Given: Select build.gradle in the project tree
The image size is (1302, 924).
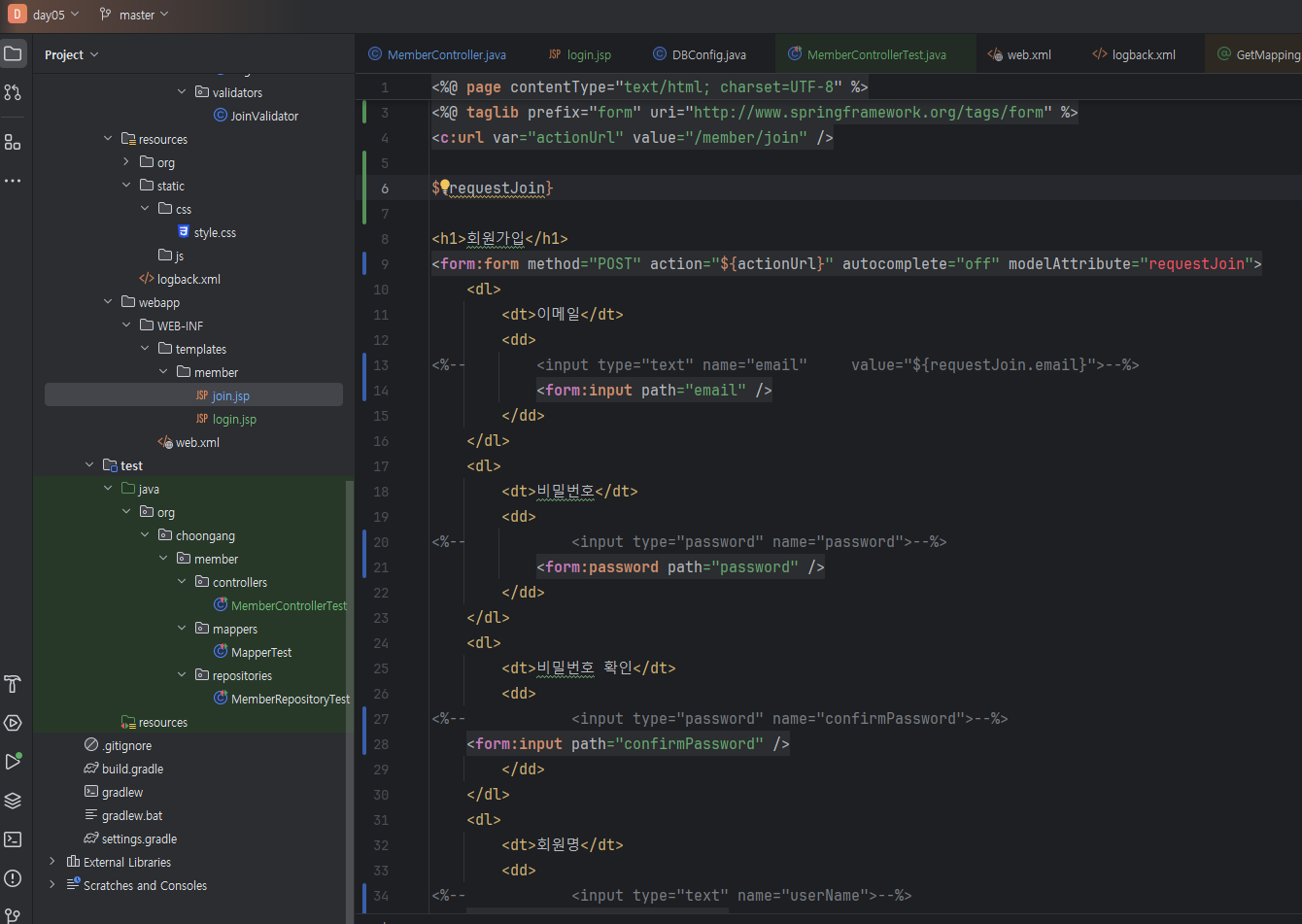Looking at the screenshot, I should point(132,769).
